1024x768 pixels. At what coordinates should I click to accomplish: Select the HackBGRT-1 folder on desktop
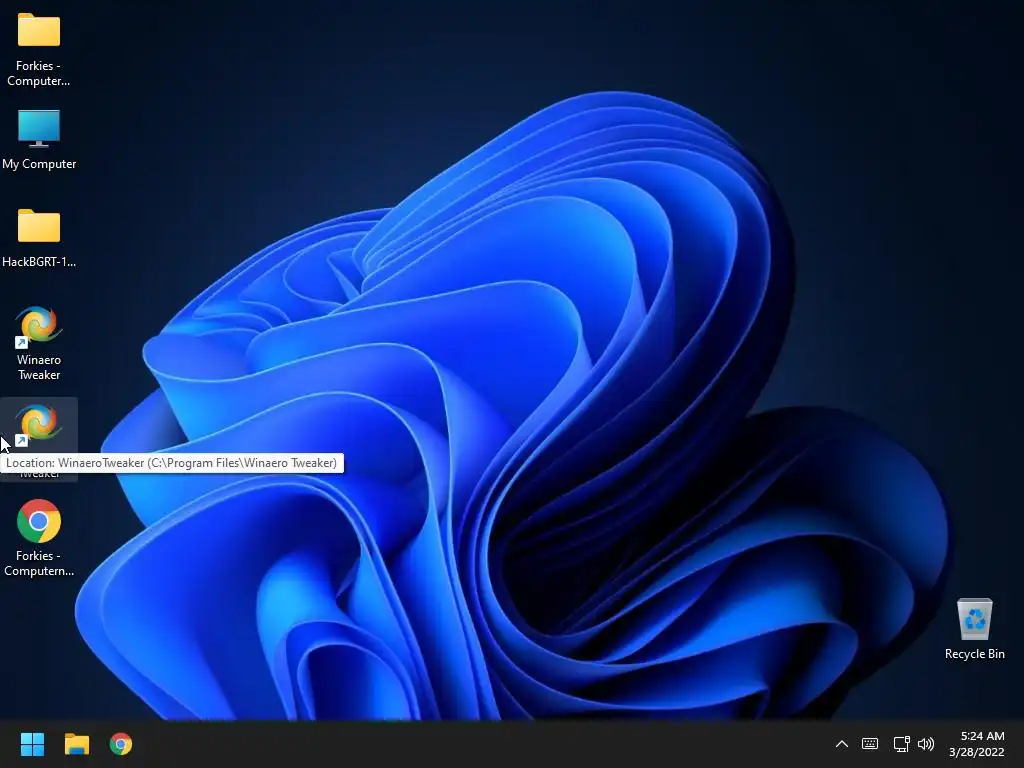[x=39, y=227]
